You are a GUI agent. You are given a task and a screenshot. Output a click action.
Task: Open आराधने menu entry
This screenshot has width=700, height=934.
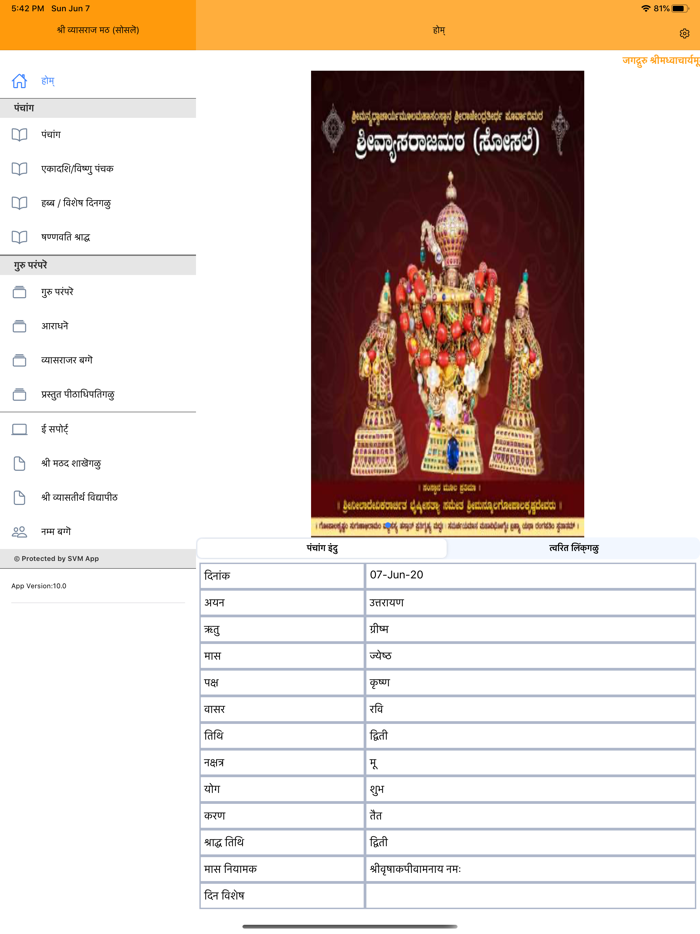click(x=98, y=326)
